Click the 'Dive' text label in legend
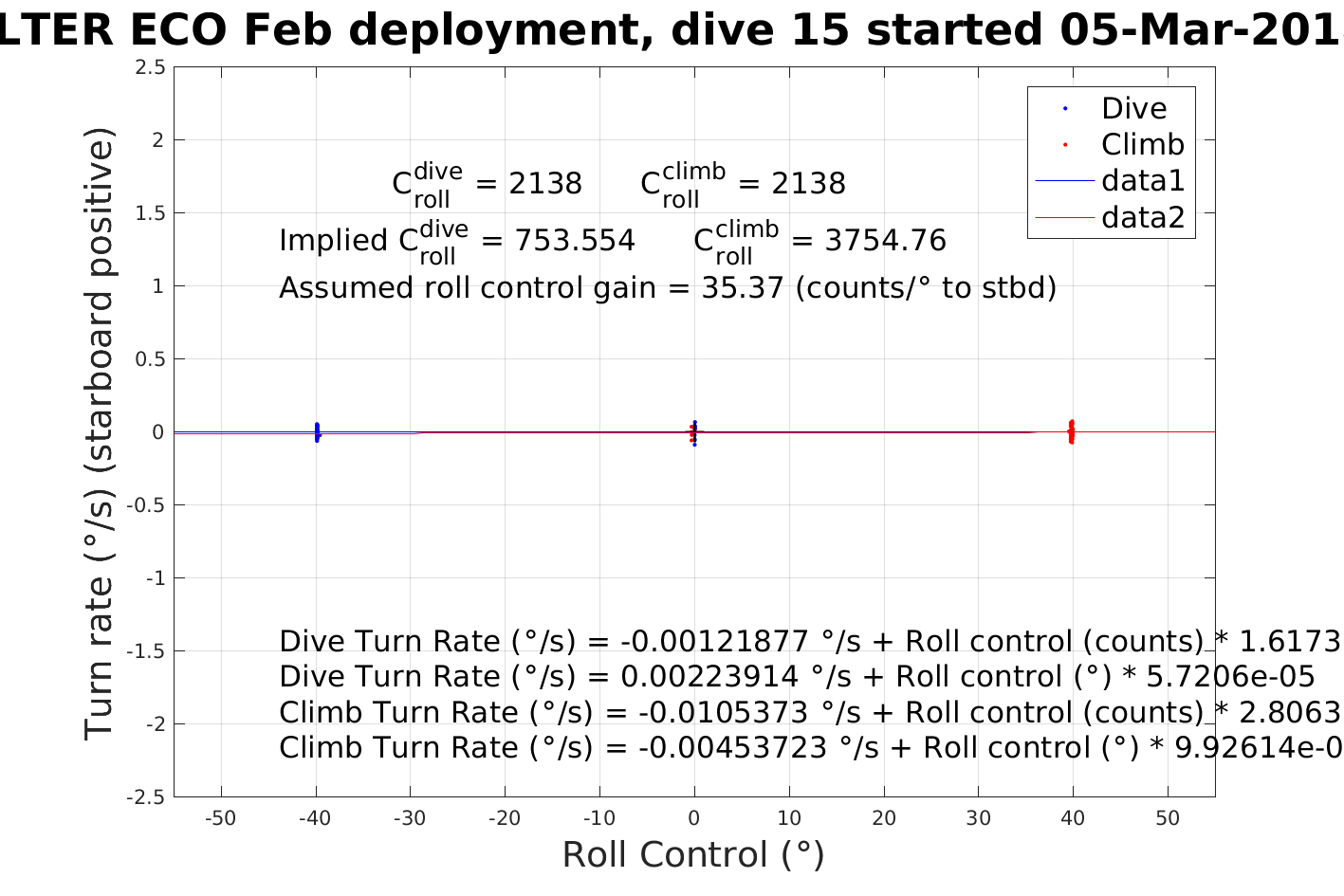Screen dimensions: 1344x896 1133,109
